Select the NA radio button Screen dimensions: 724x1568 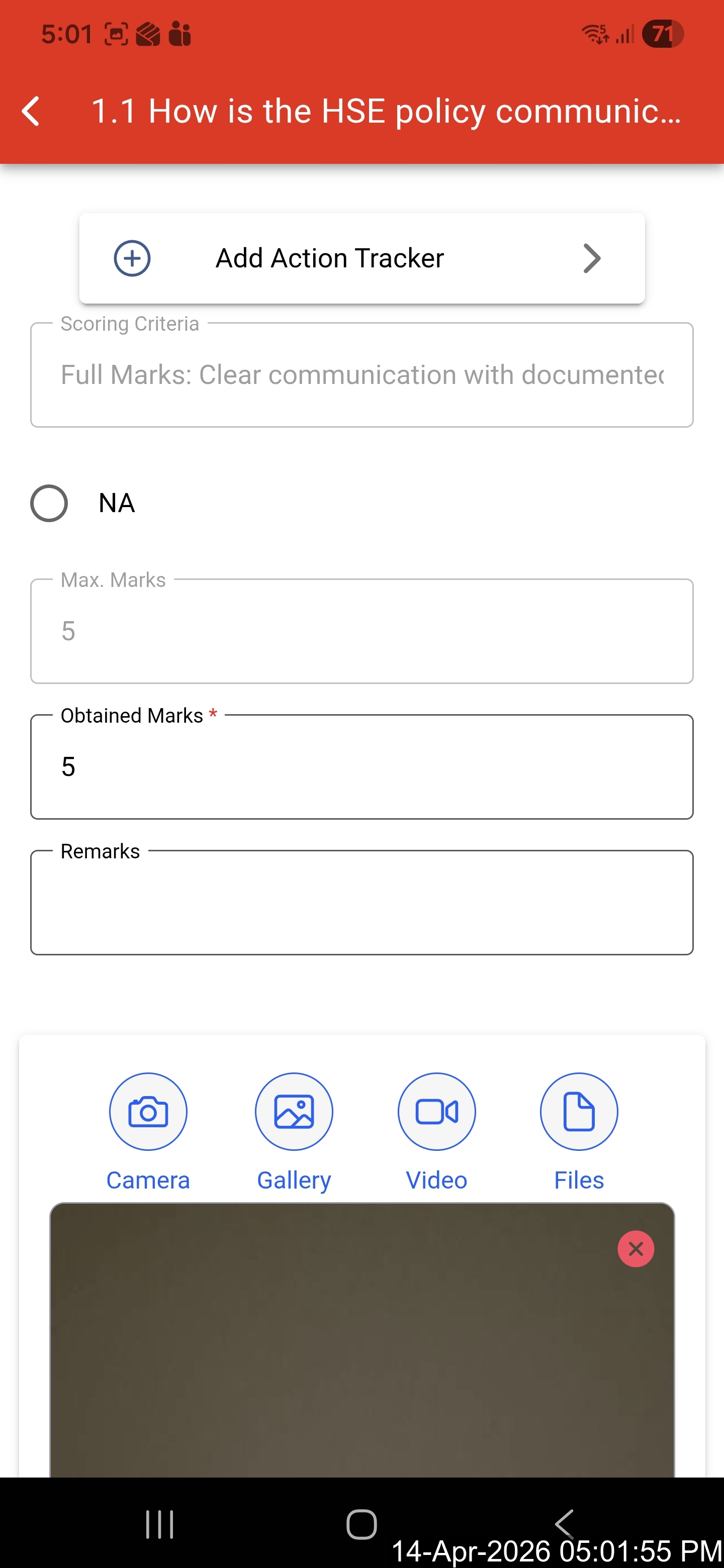[x=49, y=504]
